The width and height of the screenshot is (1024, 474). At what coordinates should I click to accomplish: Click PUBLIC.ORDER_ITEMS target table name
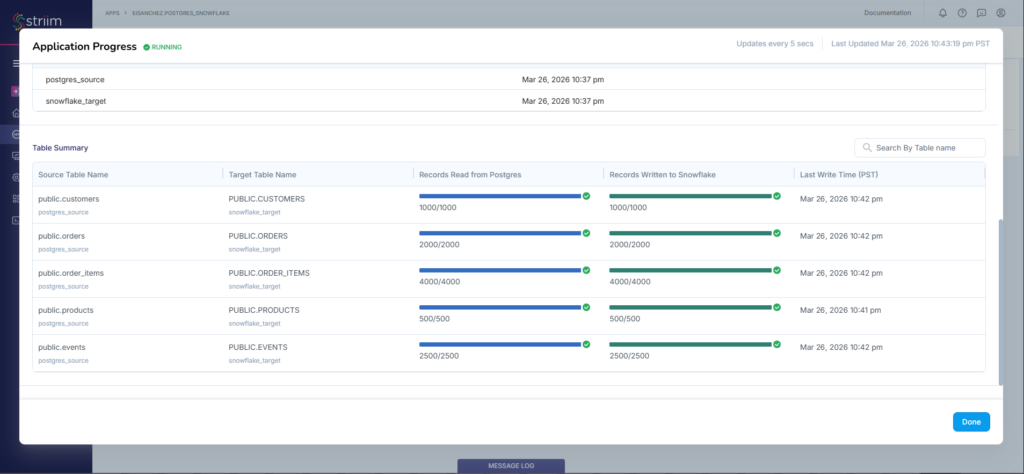click(x=268, y=273)
